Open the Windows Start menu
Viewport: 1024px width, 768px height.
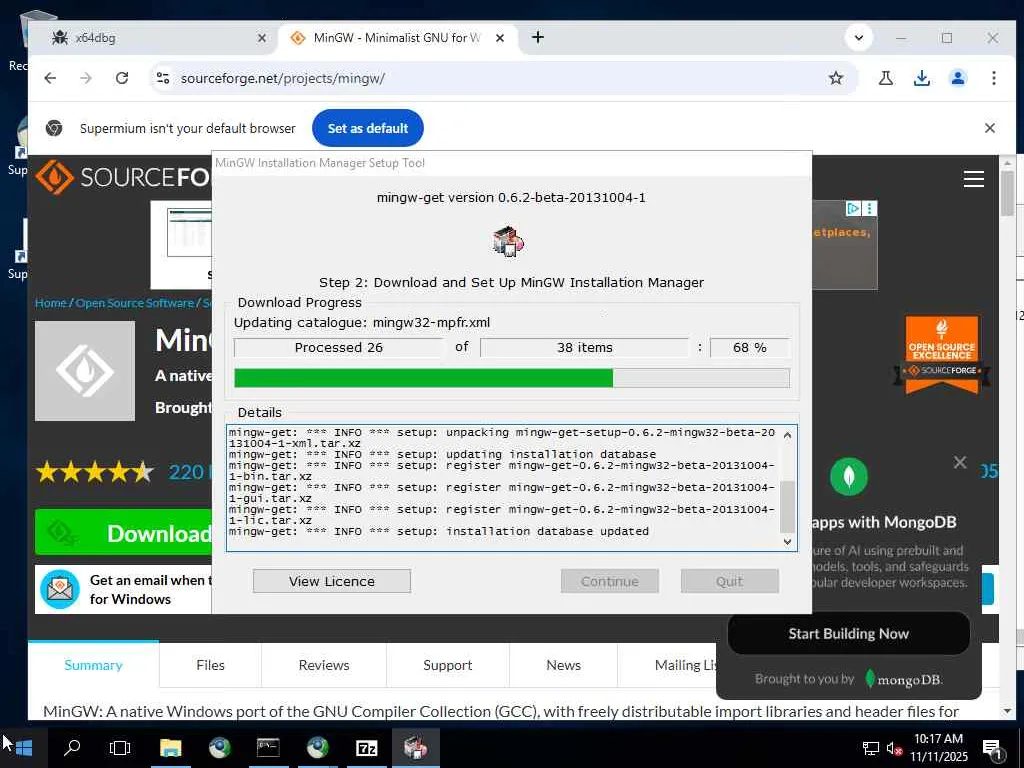24,748
